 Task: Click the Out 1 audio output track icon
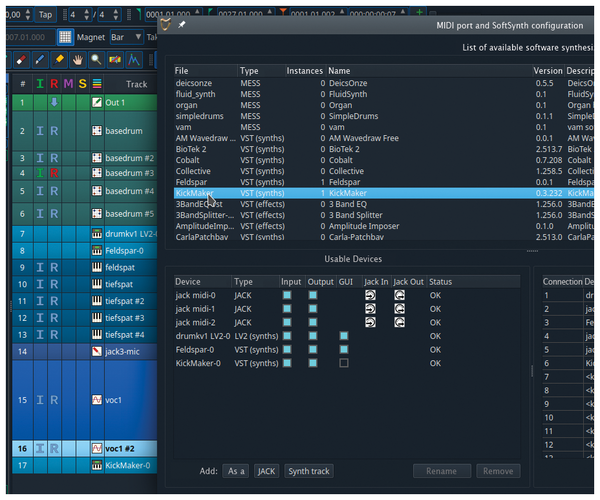click(x=97, y=103)
